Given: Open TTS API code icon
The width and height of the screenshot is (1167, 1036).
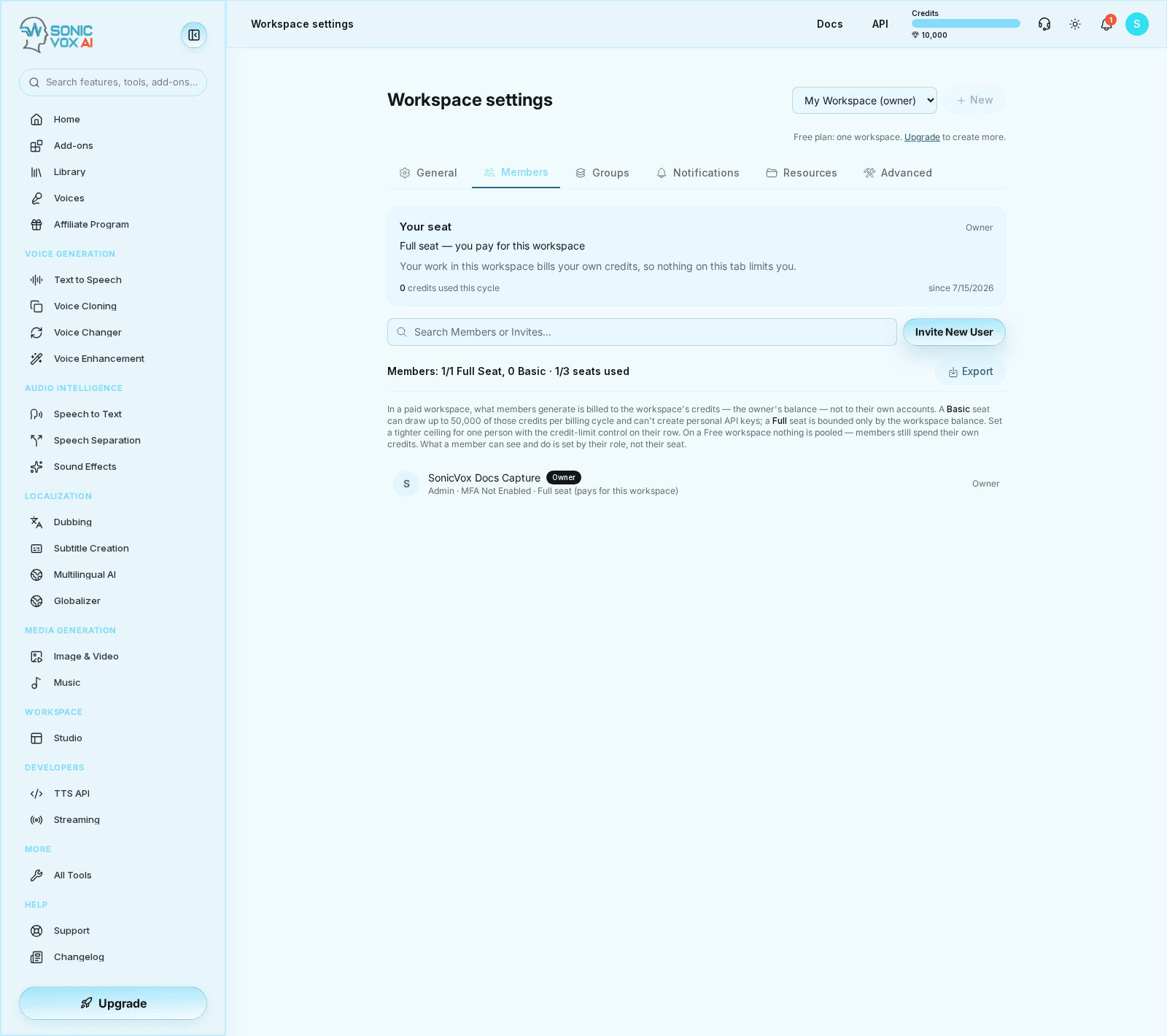Looking at the screenshot, I should (36, 794).
